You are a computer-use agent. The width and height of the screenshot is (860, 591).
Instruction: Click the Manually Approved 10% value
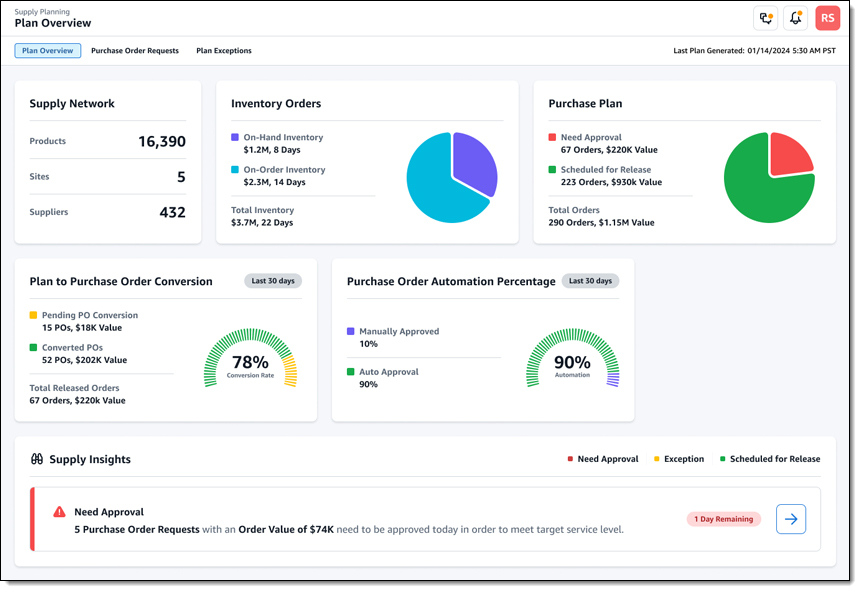click(369, 344)
